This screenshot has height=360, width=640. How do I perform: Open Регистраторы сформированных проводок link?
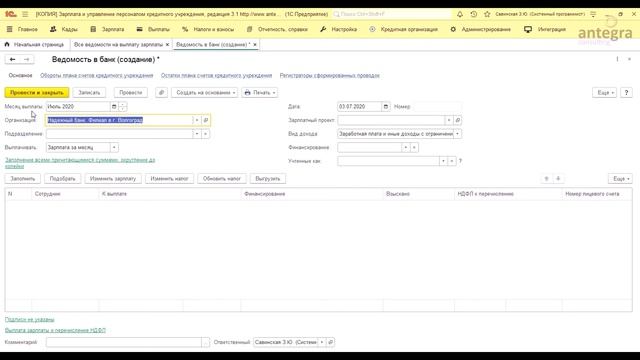(329, 76)
